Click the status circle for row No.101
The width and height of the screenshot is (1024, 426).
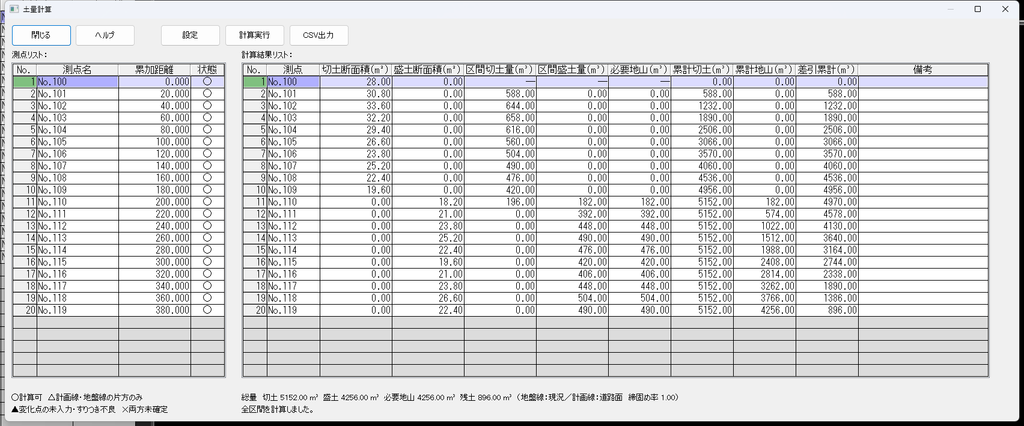pos(208,93)
